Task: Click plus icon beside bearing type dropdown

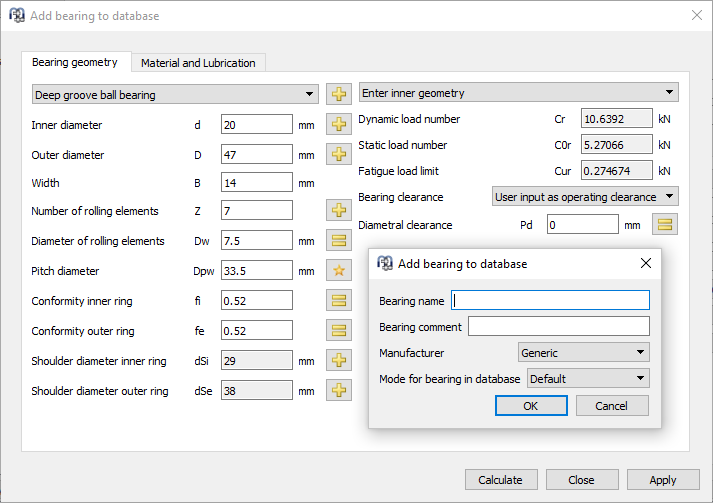Action: 340,95
